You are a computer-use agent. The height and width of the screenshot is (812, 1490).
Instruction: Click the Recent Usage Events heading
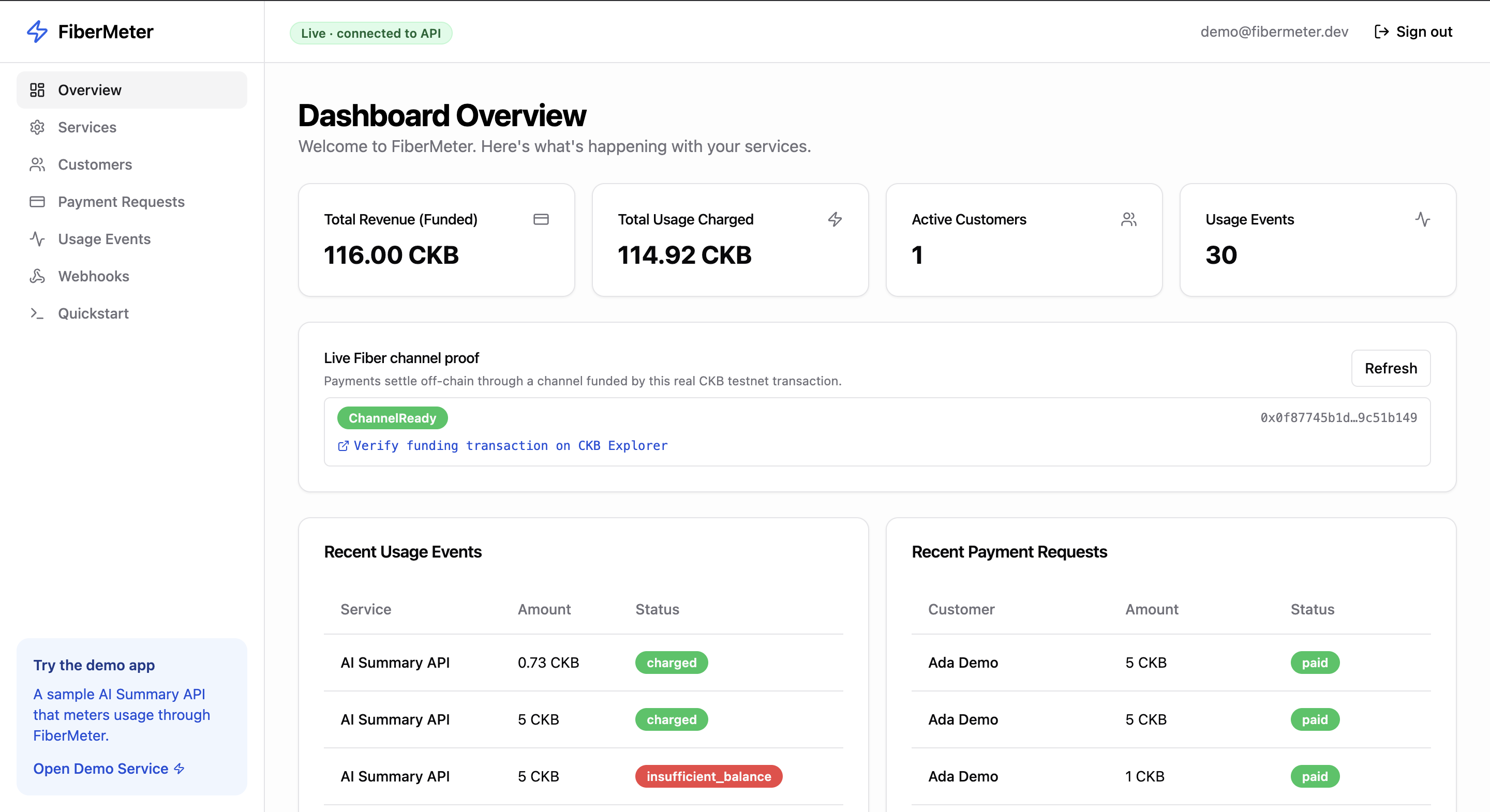click(403, 552)
